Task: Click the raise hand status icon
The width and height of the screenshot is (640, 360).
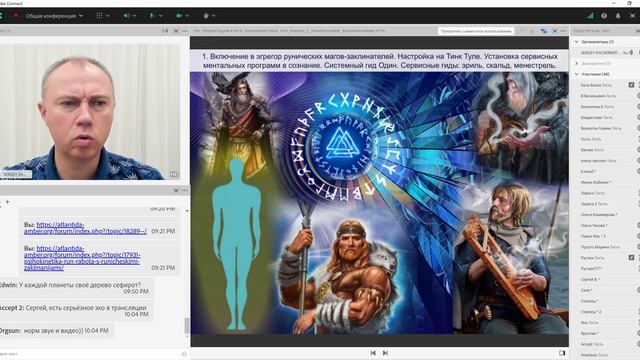Action: click(206, 16)
